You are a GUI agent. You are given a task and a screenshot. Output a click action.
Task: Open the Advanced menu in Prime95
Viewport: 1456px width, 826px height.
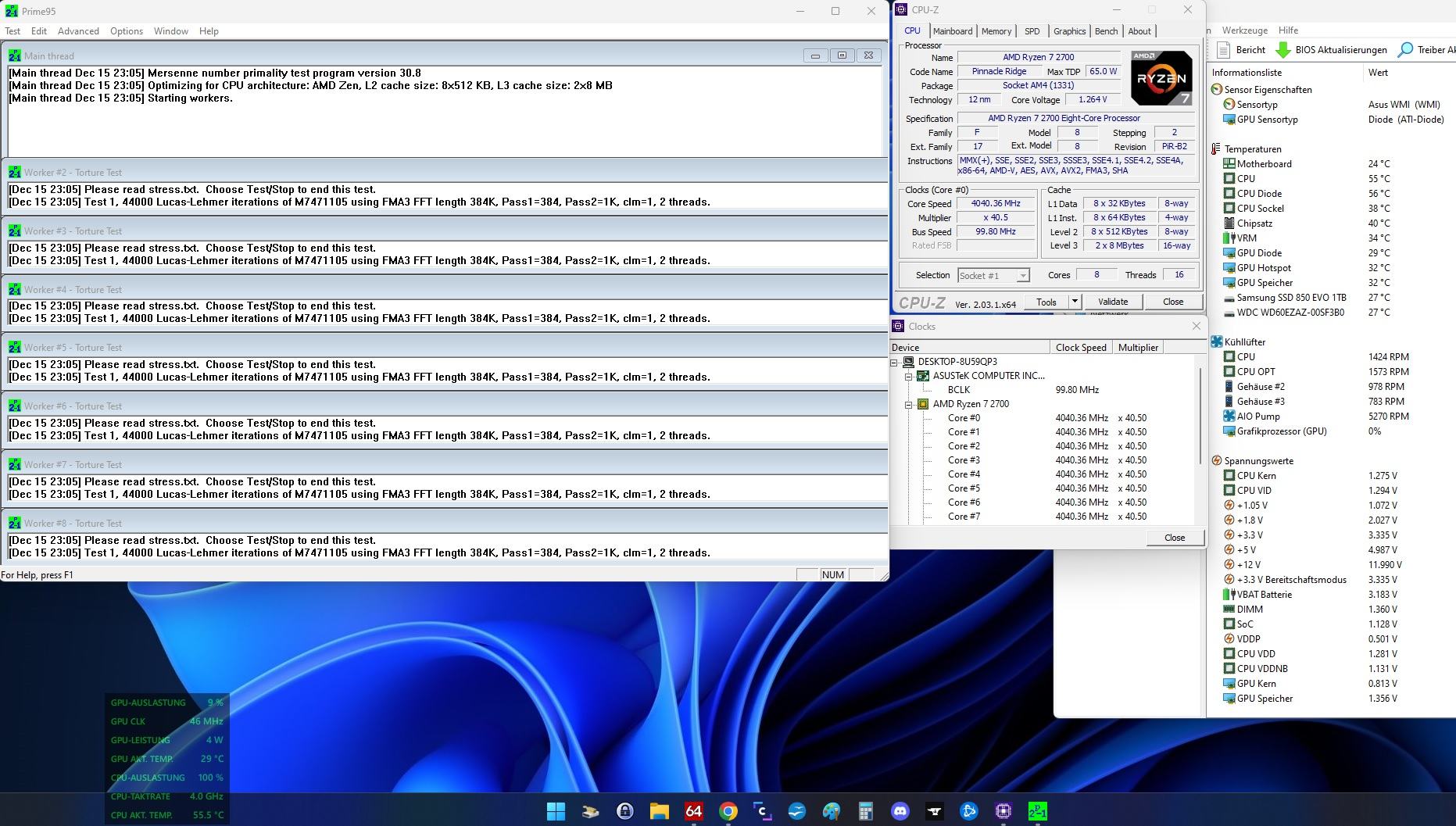tap(78, 31)
